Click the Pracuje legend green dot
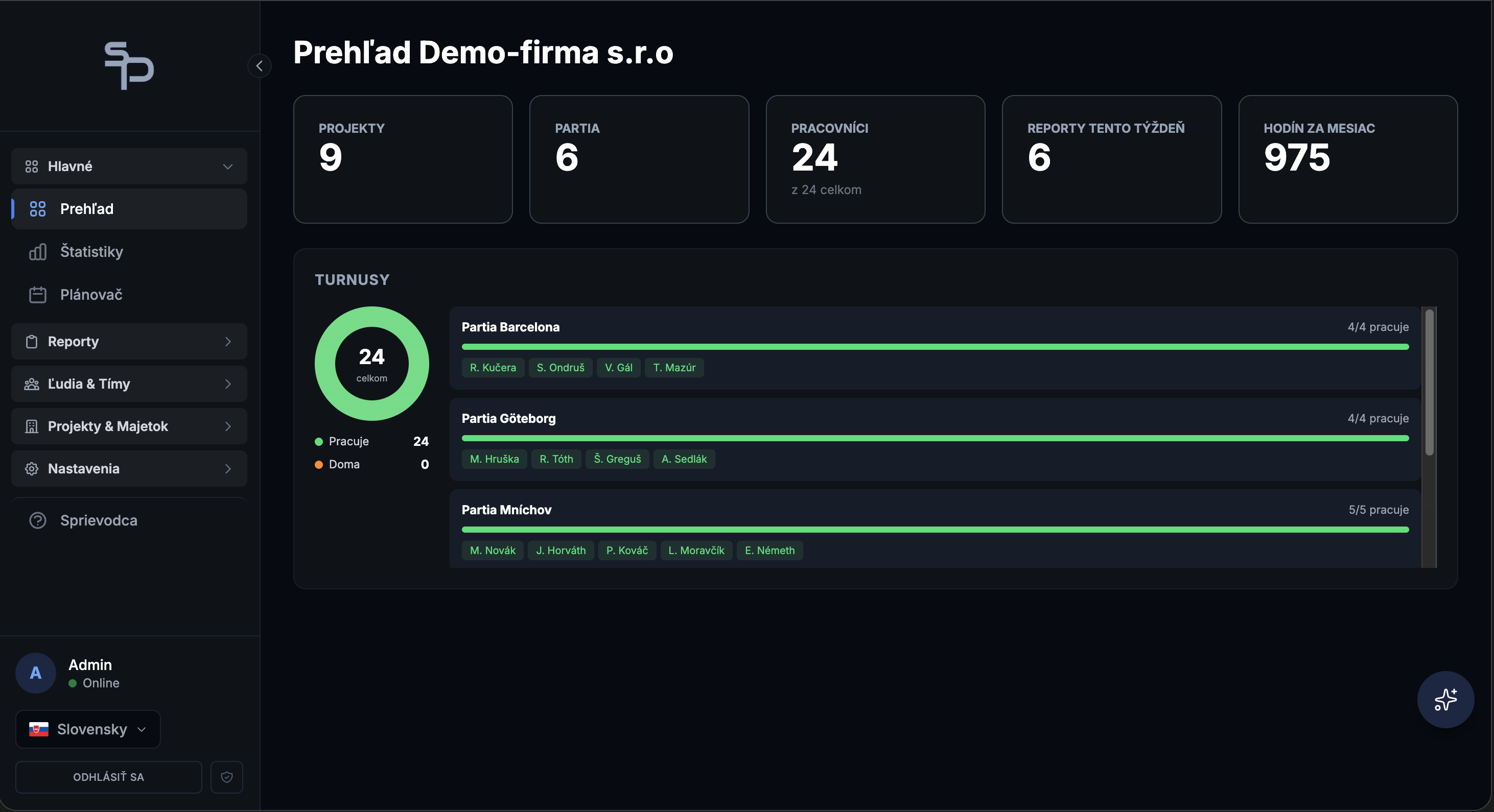This screenshot has height=812, width=1494. click(318, 442)
